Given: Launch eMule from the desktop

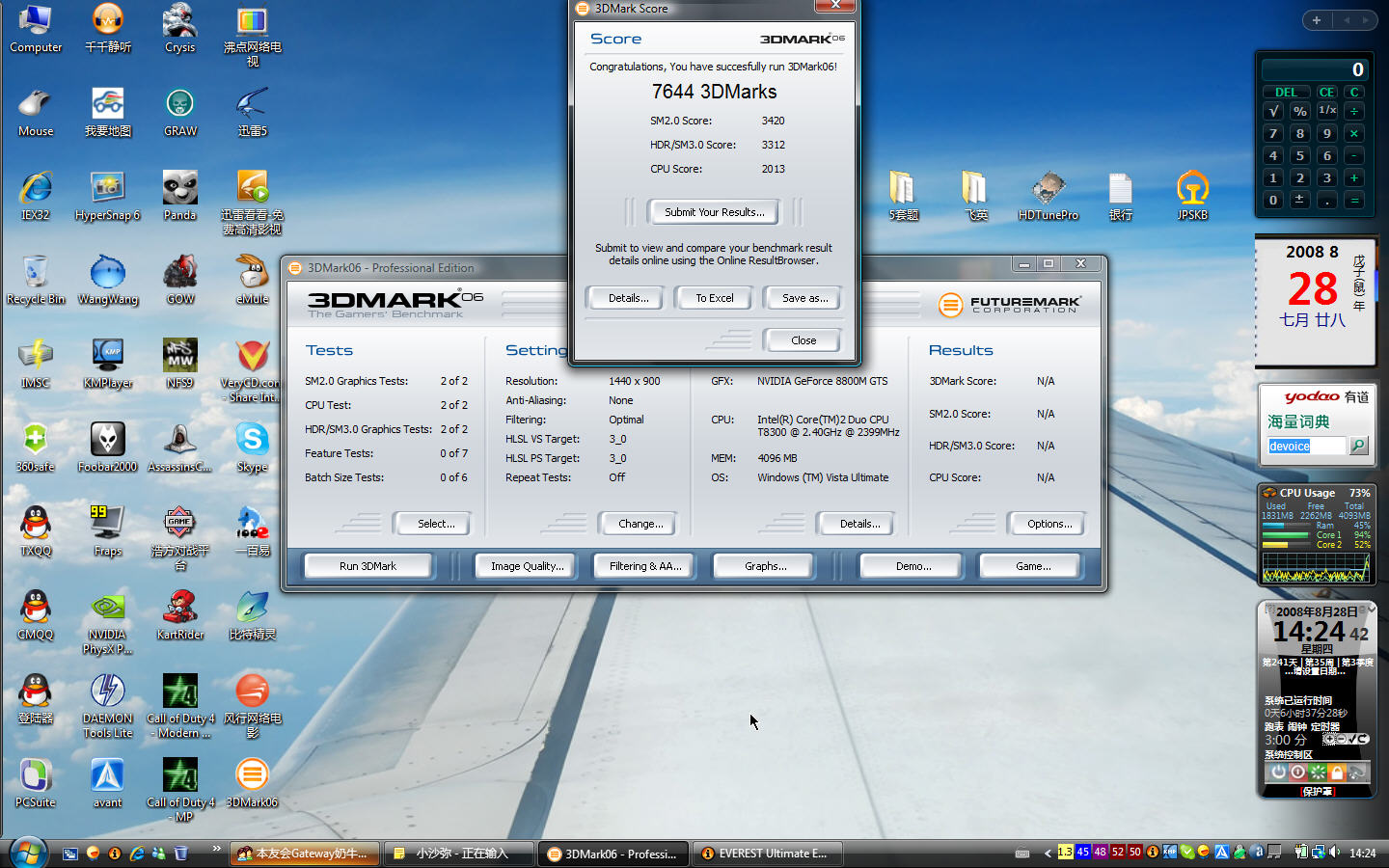Looking at the screenshot, I should click(x=253, y=281).
